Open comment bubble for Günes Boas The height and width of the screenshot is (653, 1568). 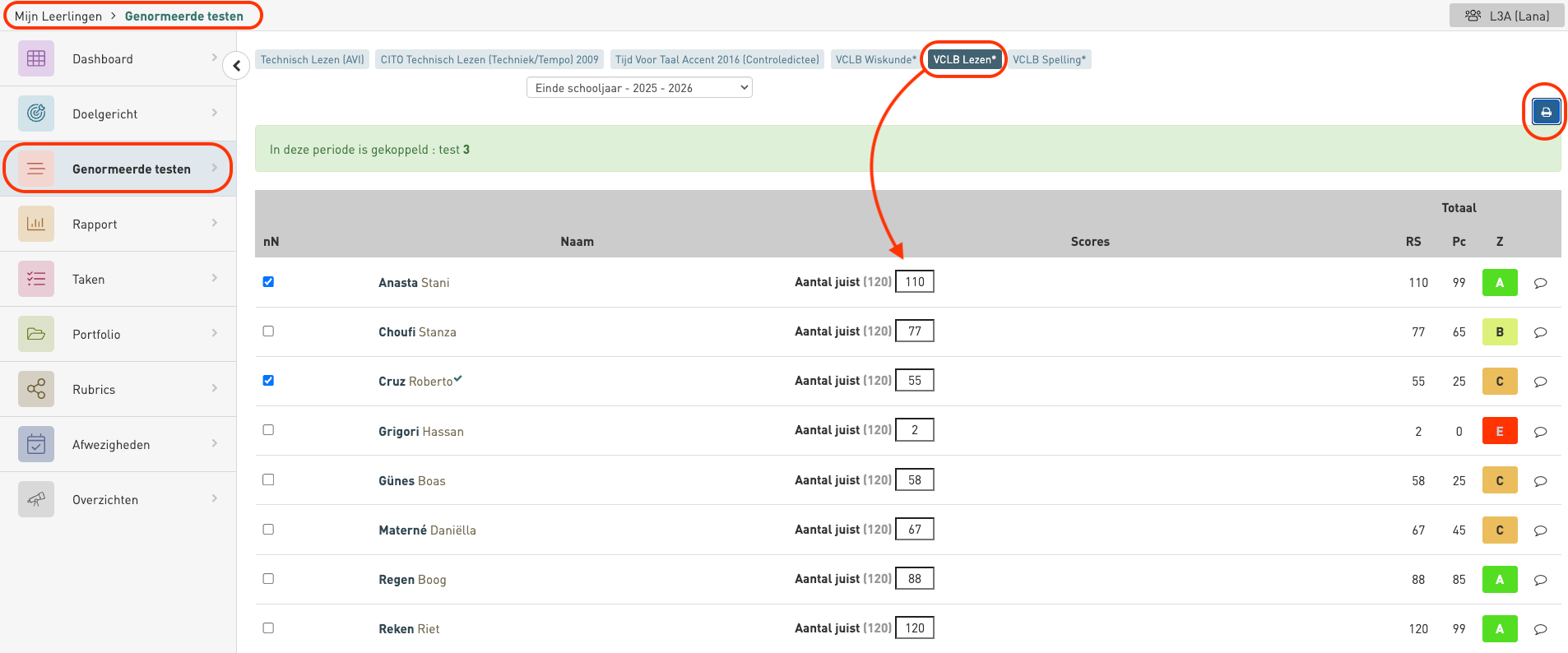[1541, 481]
